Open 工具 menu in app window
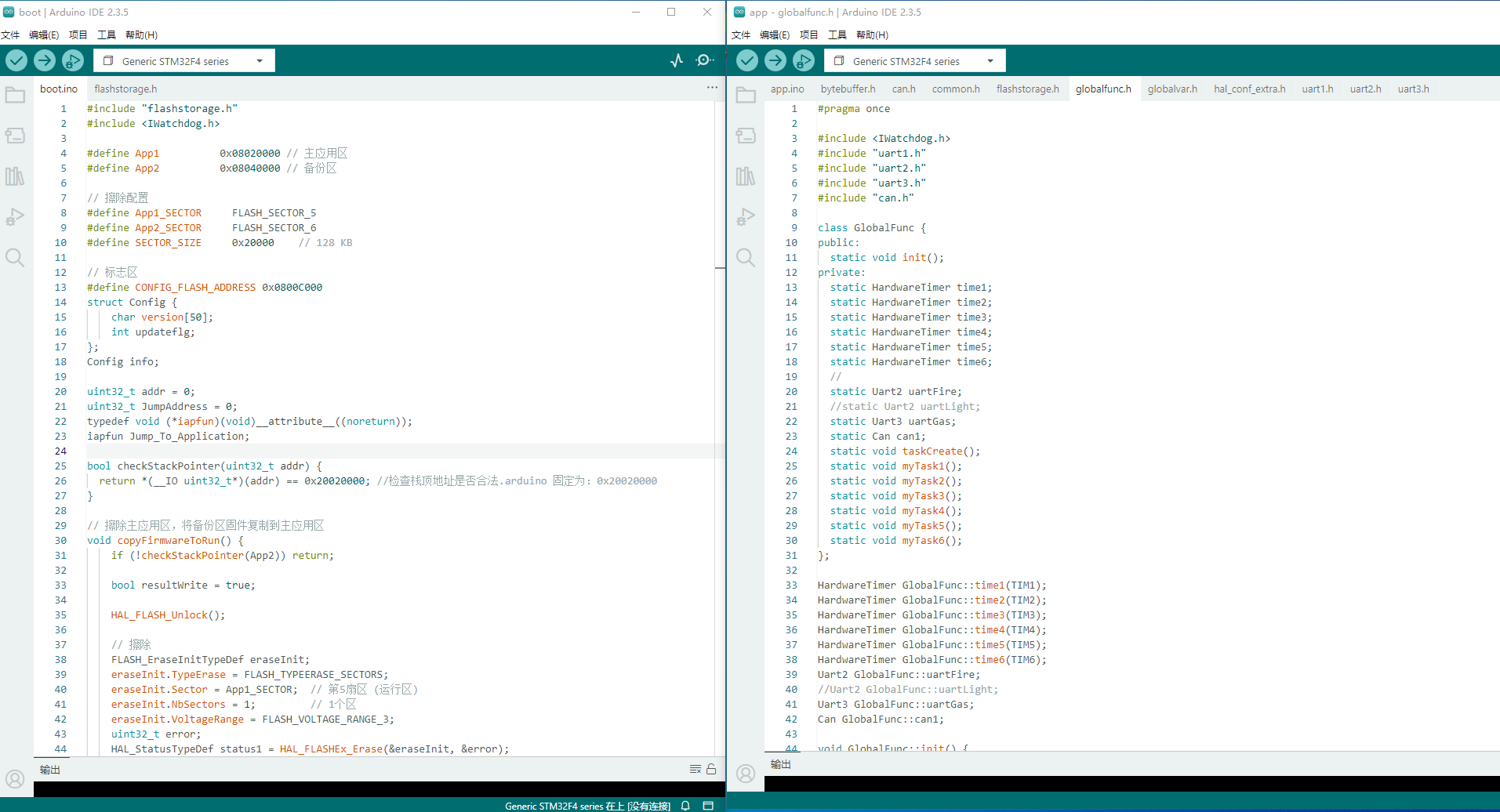The height and width of the screenshot is (812, 1500). tap(837, 34)
